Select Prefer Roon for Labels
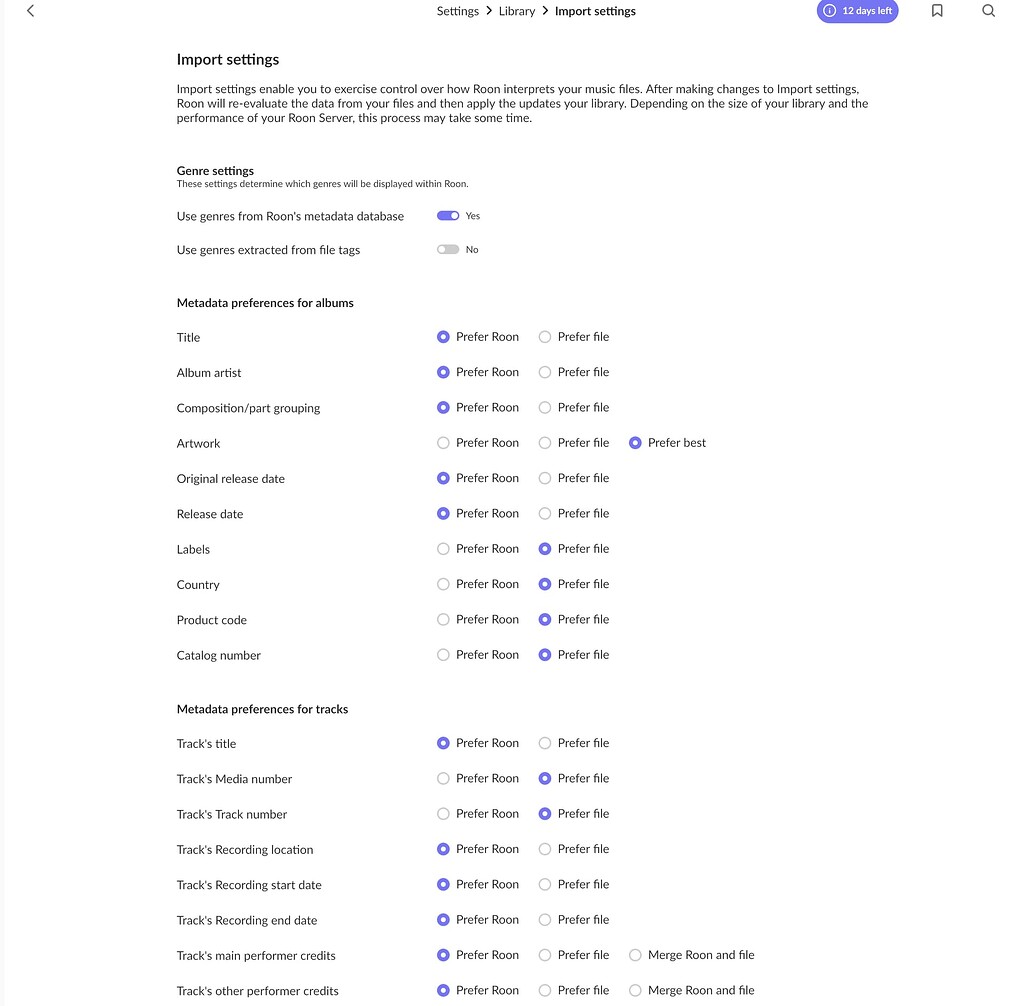The image size is (1024, 1006). [x=443, y=548]
